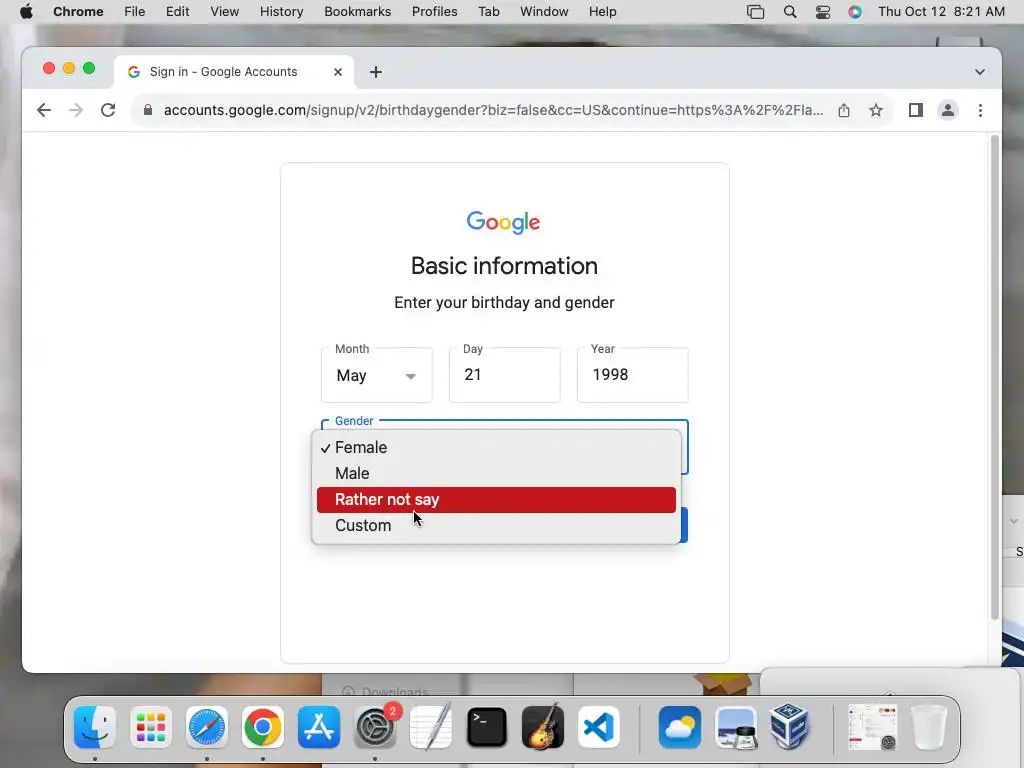Screen dimensions: 1024x768
Task: Open Finder from the Dock
Action: pos(95,727)
